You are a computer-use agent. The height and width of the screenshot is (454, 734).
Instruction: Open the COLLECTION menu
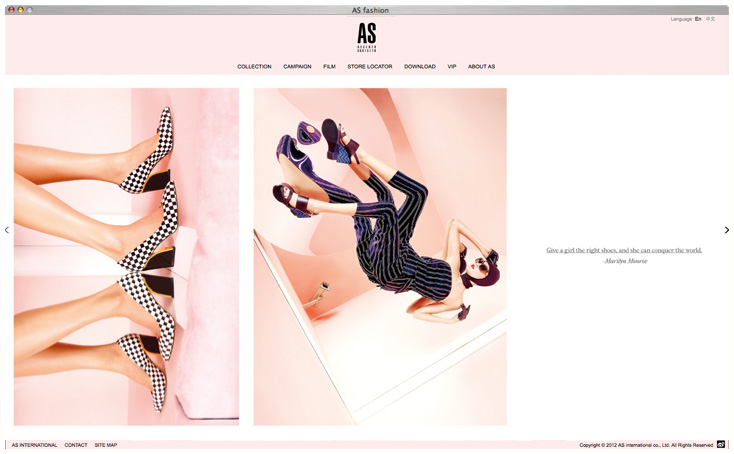[254, 66]
